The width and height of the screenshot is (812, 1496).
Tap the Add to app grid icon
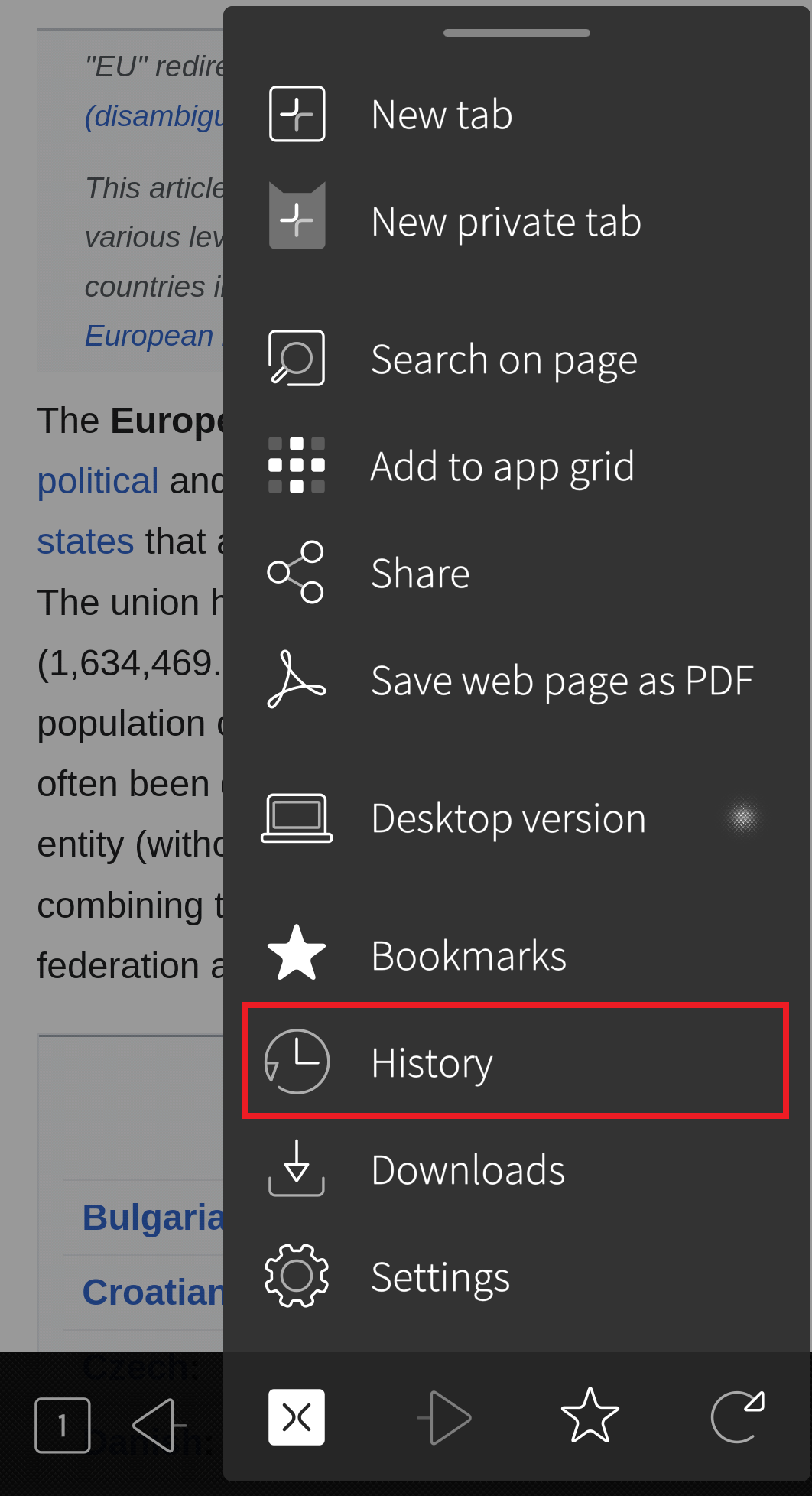[x=297, y=465]
